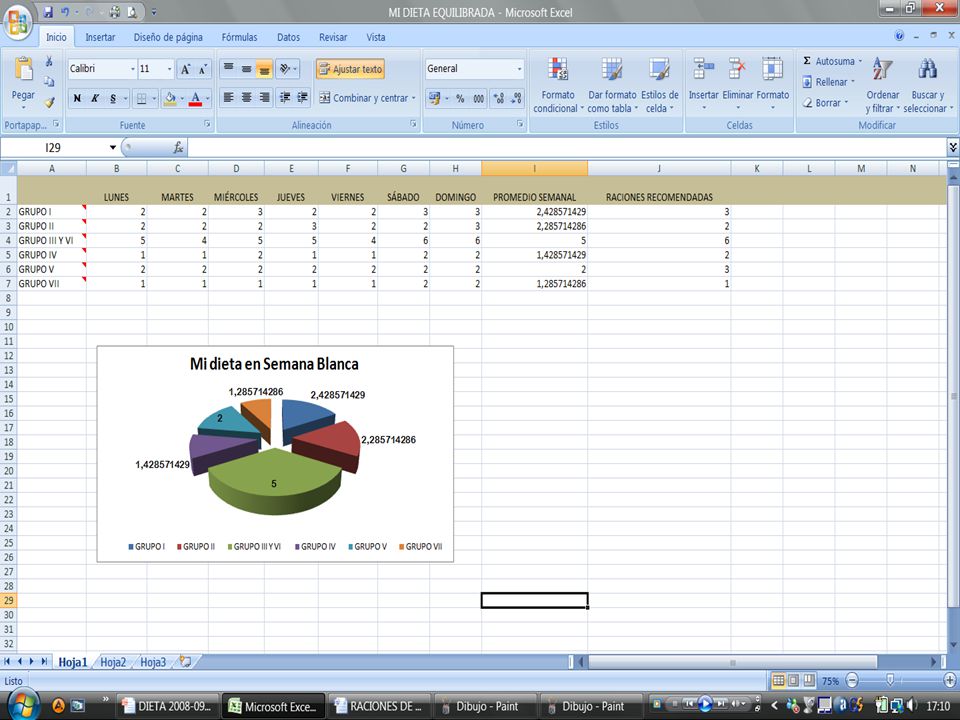Screen dimensions: 960x720
Task: Align text right in cell
Action: point(264,97)
